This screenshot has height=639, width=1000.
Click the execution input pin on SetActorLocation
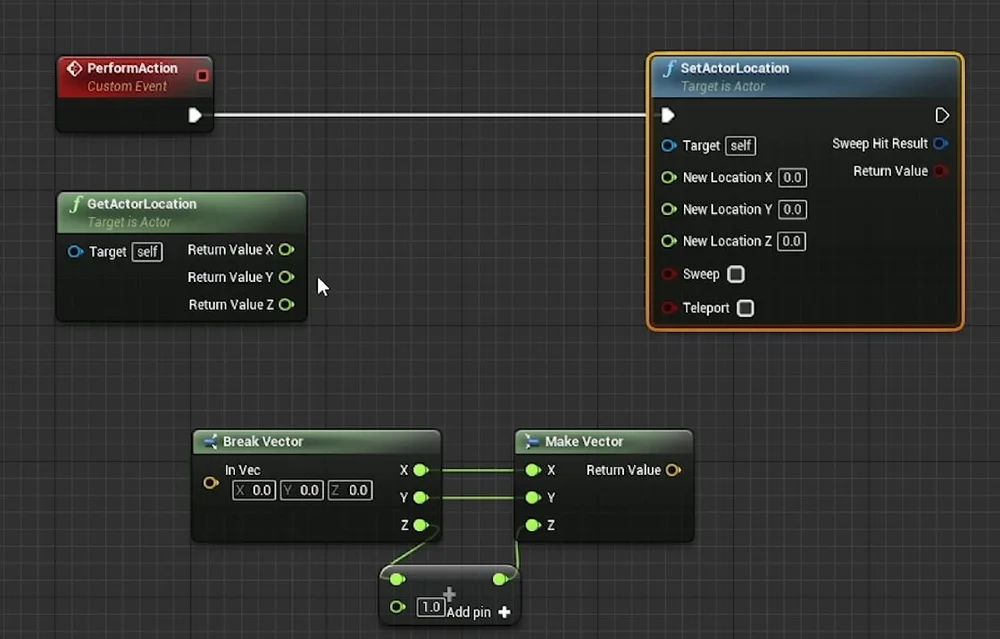click(x=667, y=115)
